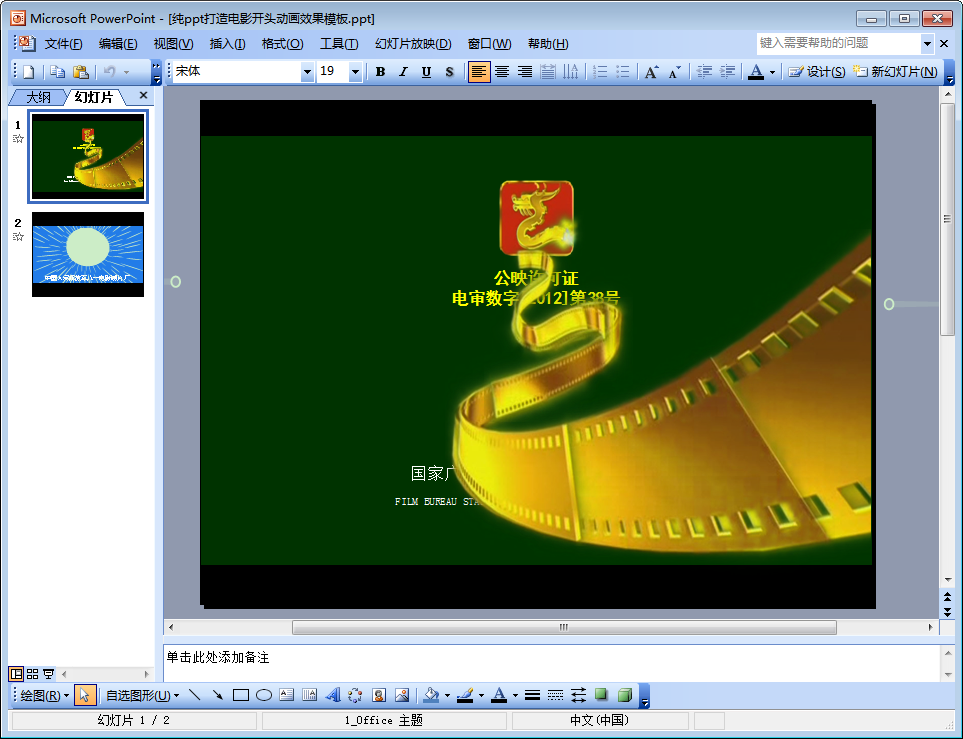Open the 格式(O) menu
Screen dimensions: 963x739
click(283, 44)
